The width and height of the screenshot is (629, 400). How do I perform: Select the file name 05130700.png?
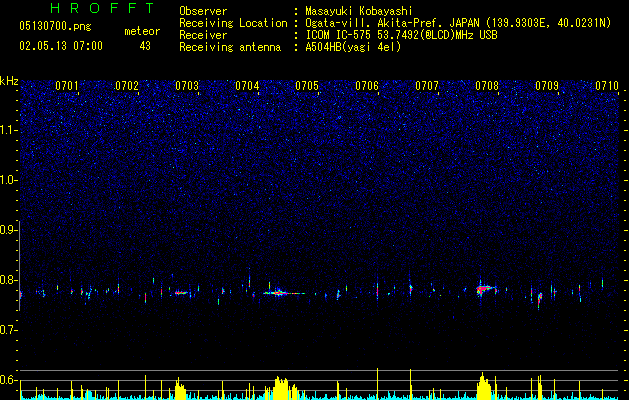point(55,26)
